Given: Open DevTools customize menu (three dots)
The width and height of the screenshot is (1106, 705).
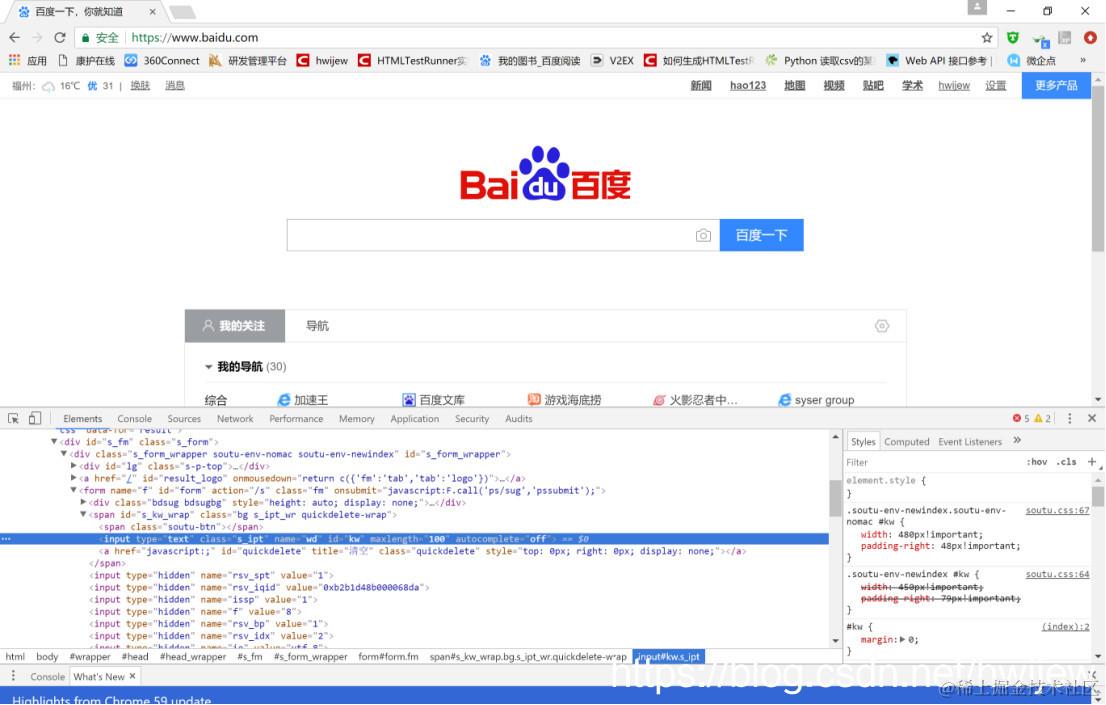Looking at the screenshot, I should click(1070, 418).
